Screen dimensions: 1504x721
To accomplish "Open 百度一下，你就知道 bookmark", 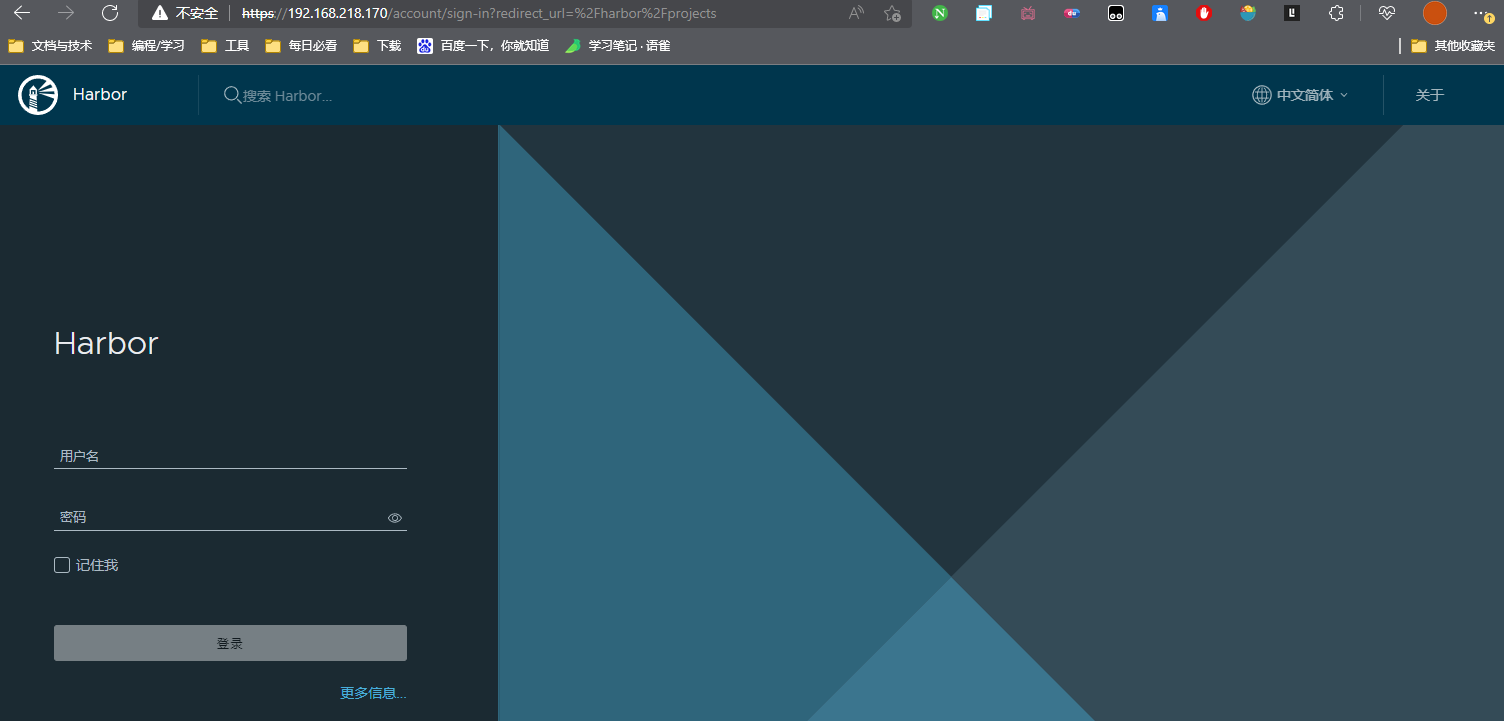I will click(483, 46).
